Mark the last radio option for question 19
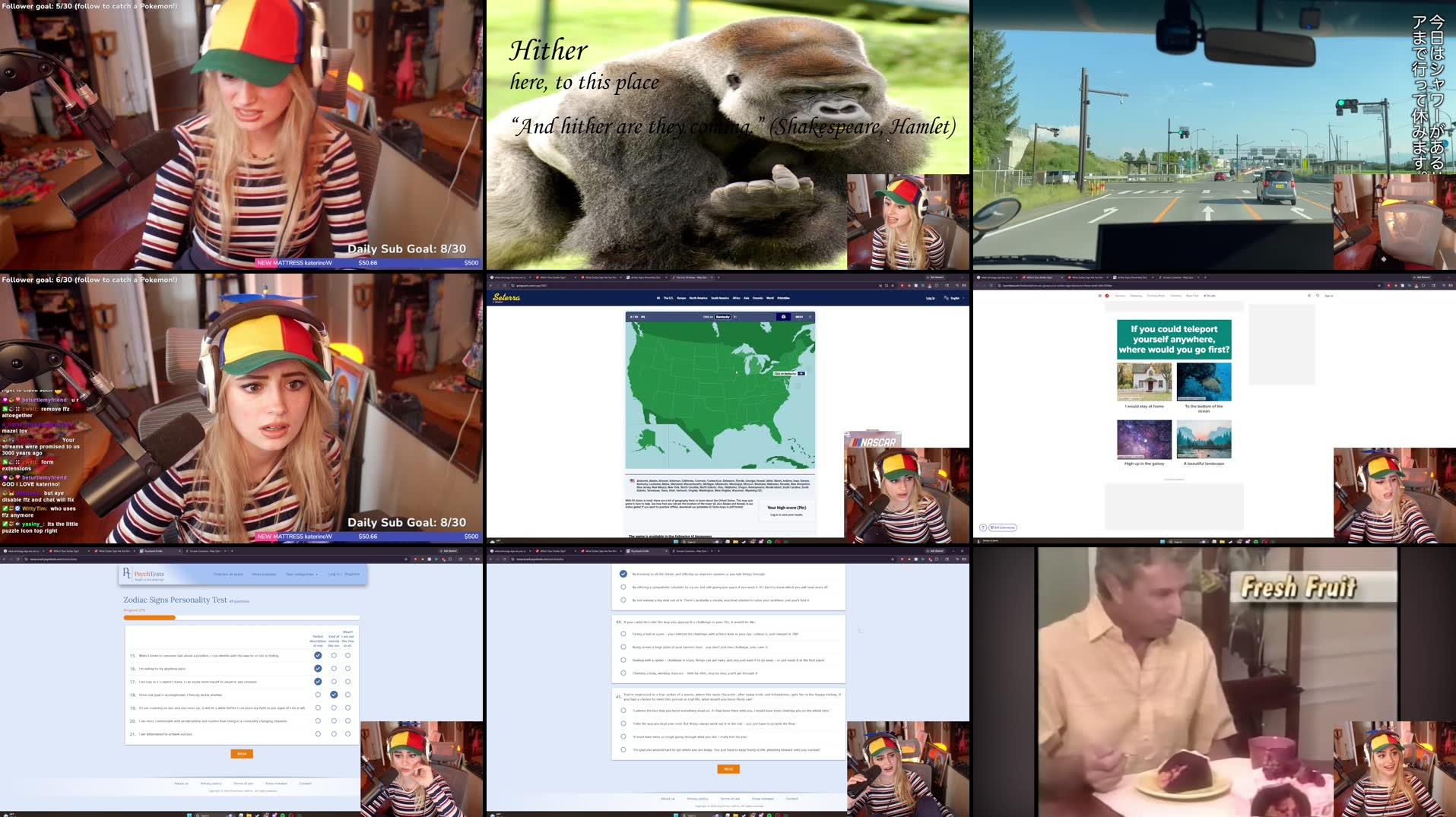 click(347, 708)
